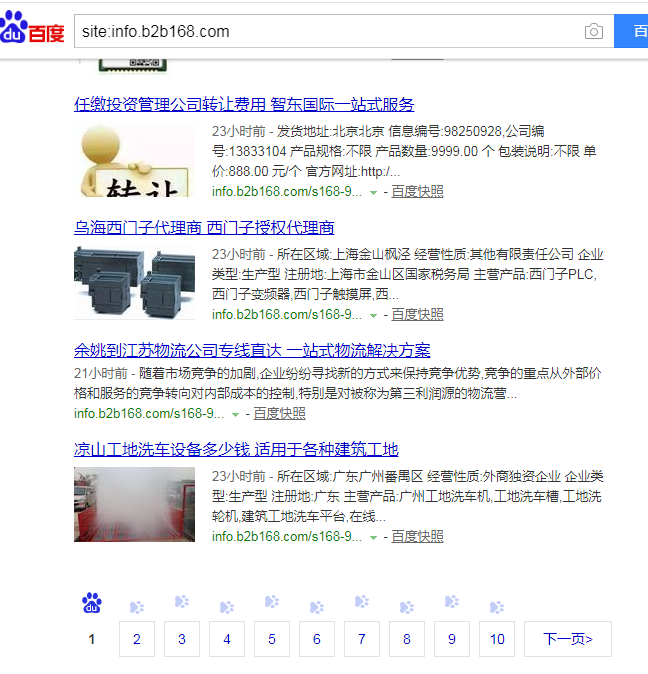Focus the search box with site:info.b2b168.com
648x674 pixels.
pyautogui.click(x=328, y=31)
